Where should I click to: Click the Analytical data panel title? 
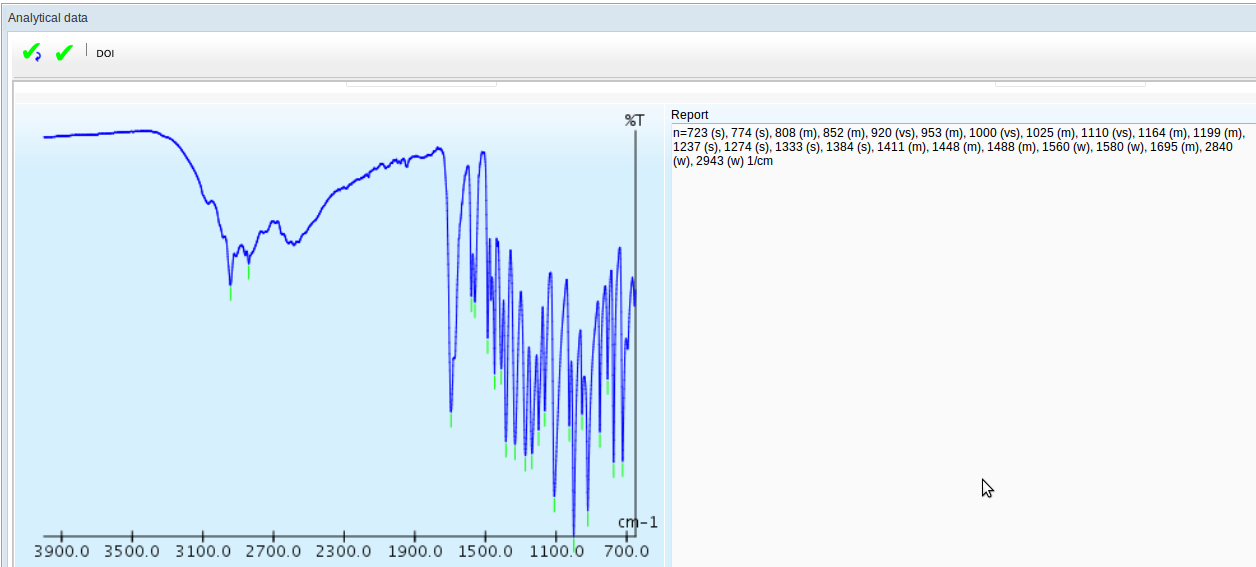tap(48, 18)
